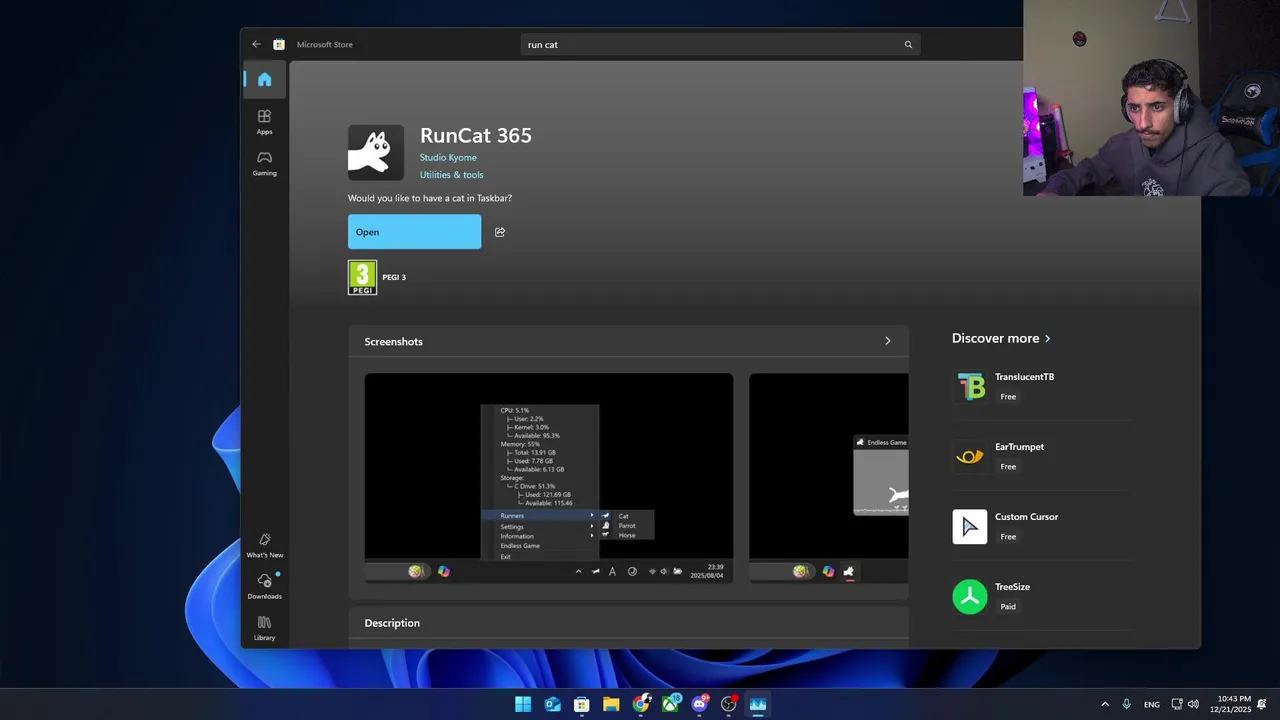Viewport: 1280px width, 720px height.
Task: Open the notifications bell in tray
Action: tap(1263, 704)
